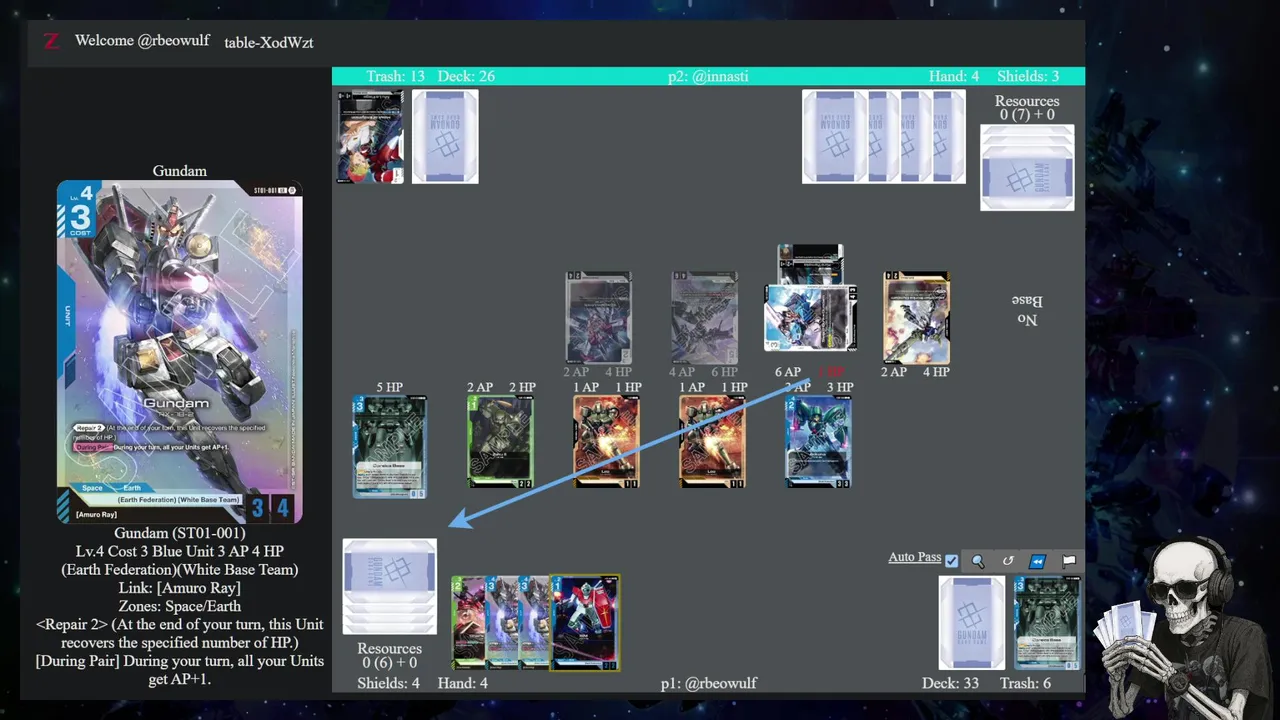Click the white flag surrender icon
Image resolution: width=1280 pixels, height=720 pixels.
tap(1068, 561)
